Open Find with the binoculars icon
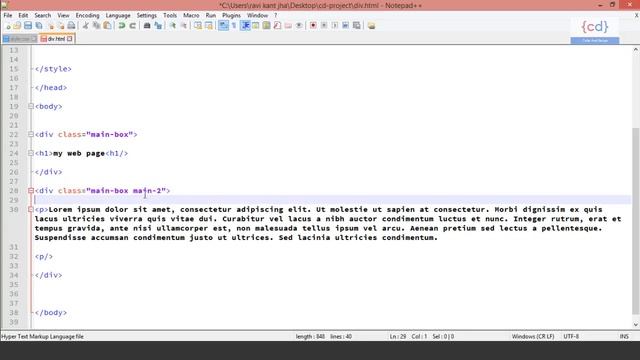Screen dimensions: 640x360 [x=147, y=26]
